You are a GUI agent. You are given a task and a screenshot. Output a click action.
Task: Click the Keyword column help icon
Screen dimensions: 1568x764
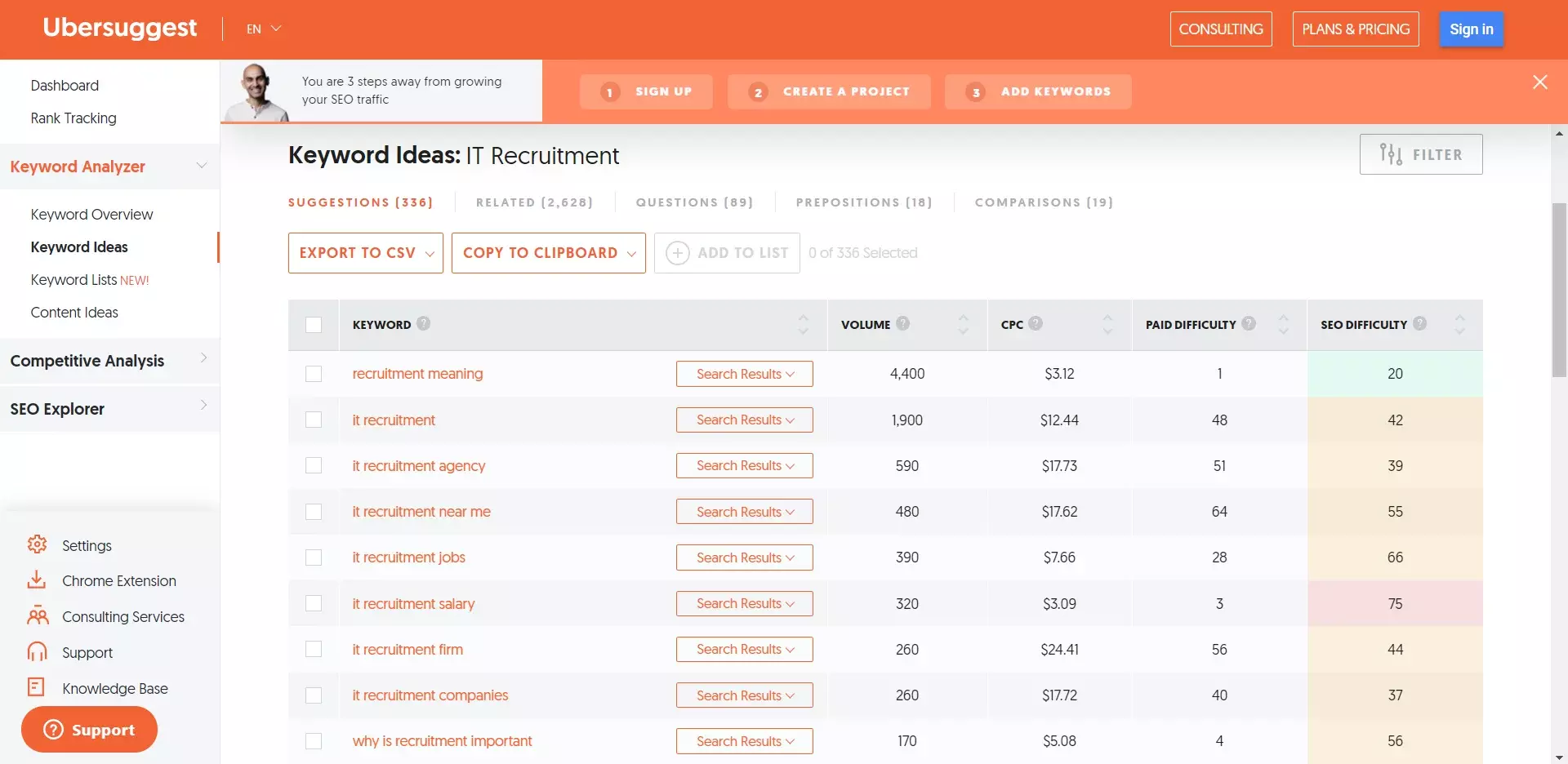(x=423, y=323)
